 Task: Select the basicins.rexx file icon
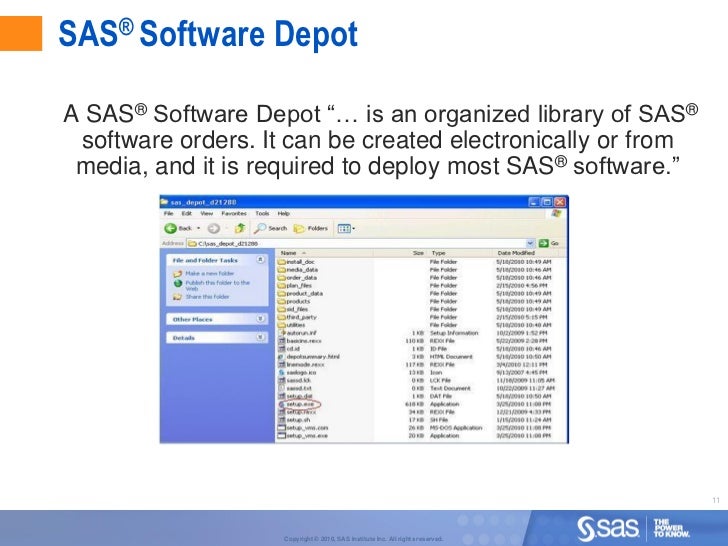point(282,341)
